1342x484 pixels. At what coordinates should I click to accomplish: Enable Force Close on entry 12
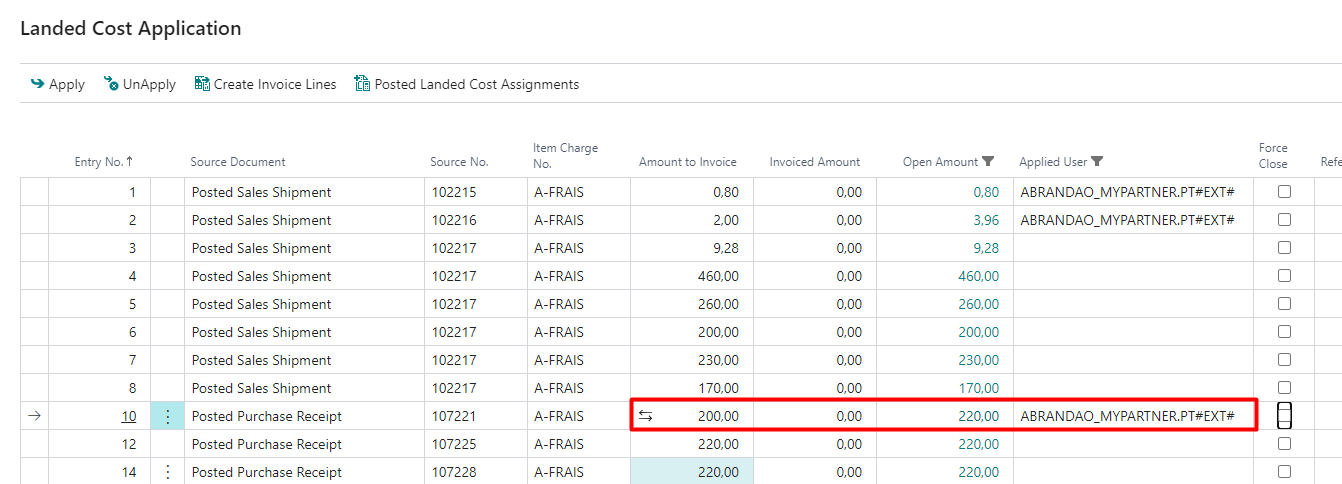click(1284, 444)
